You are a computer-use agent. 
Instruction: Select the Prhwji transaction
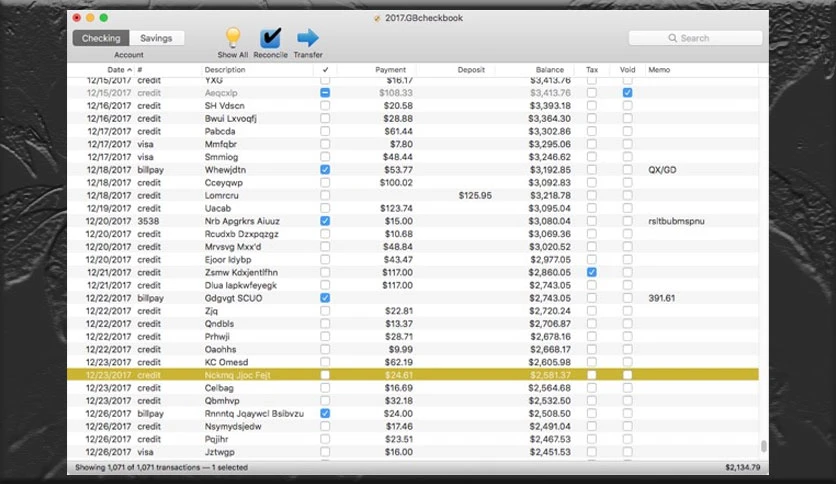pos(413,336)
